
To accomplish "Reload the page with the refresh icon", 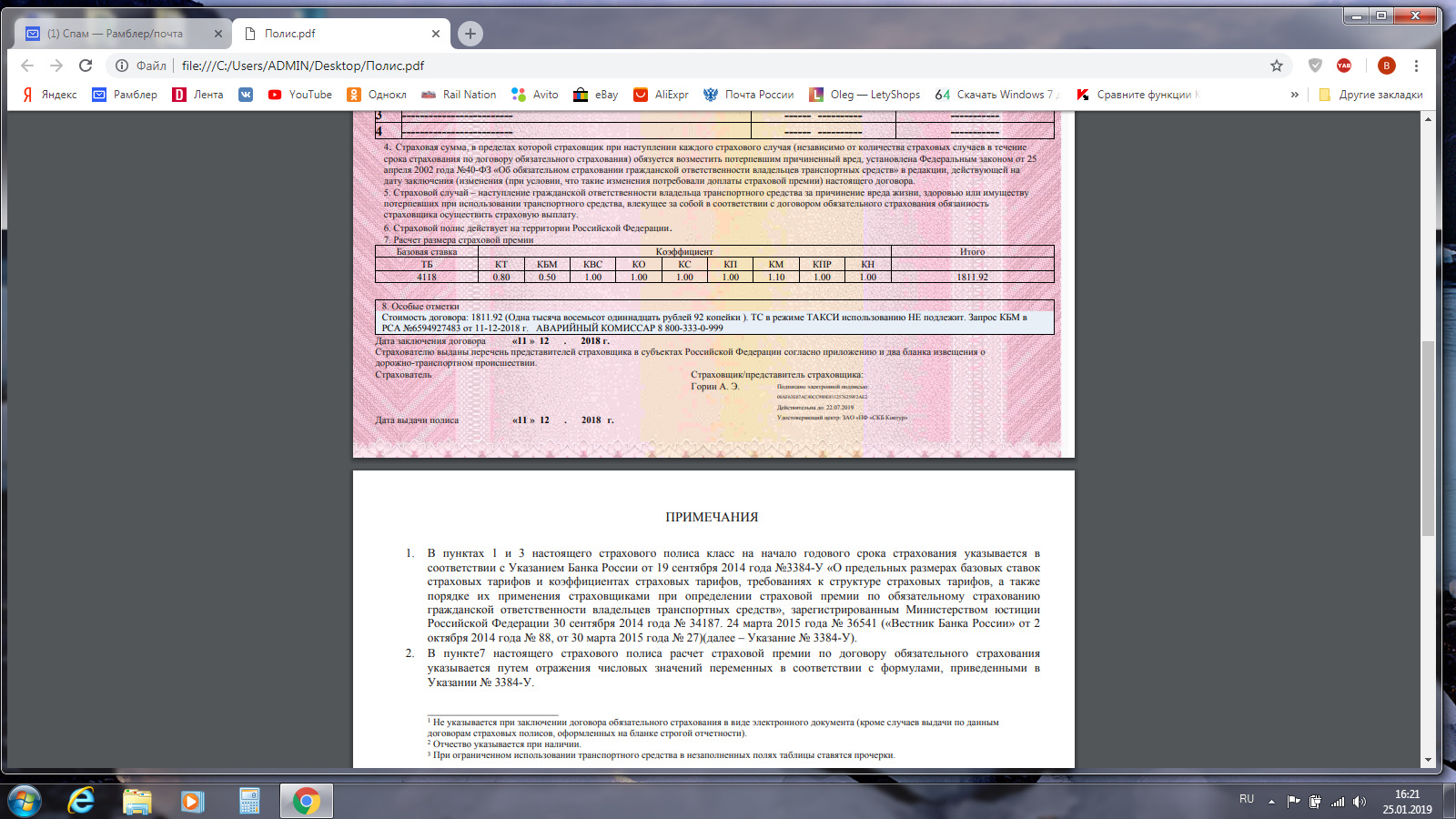I will (86, 66).
